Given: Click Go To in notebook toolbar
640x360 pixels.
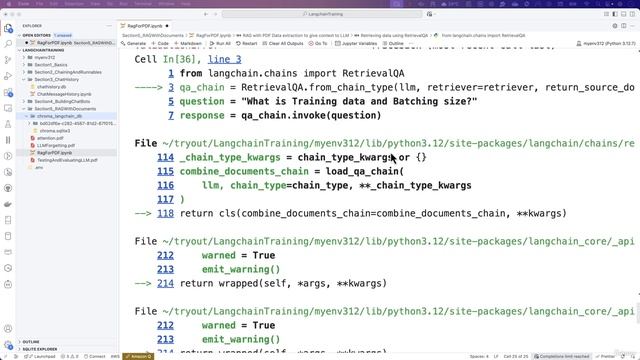Looking at the screenshot, I should 318,43.
